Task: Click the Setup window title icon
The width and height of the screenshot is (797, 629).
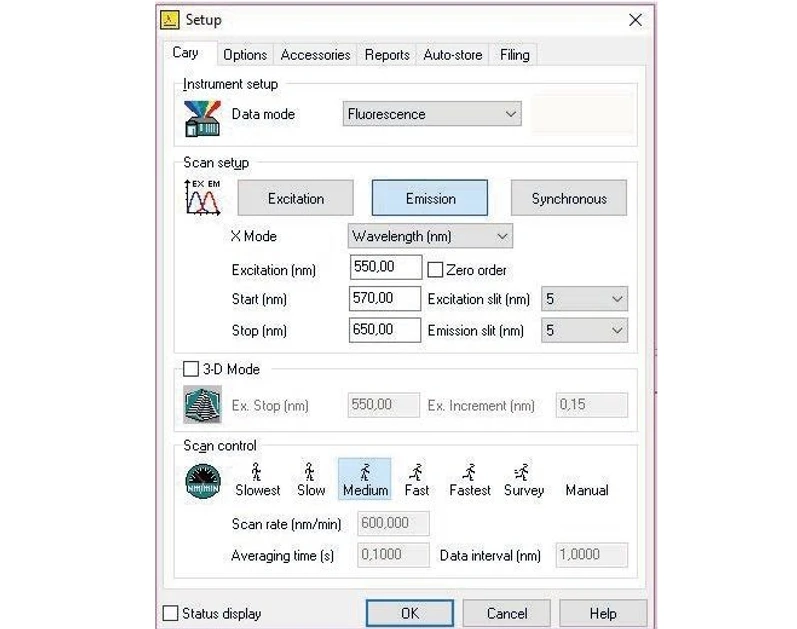Action: 170,20
